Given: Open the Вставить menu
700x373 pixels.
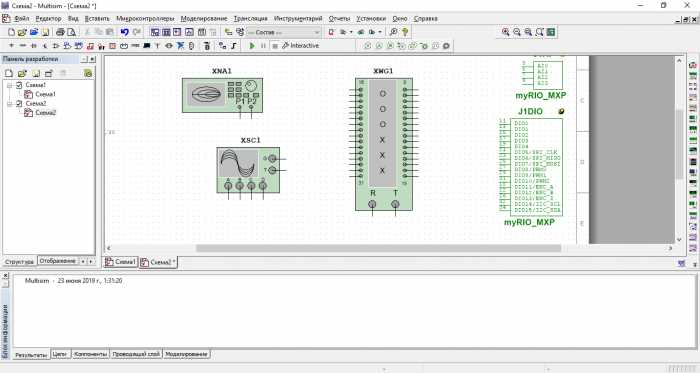Looking at the screenshot, I should point(97,19).
